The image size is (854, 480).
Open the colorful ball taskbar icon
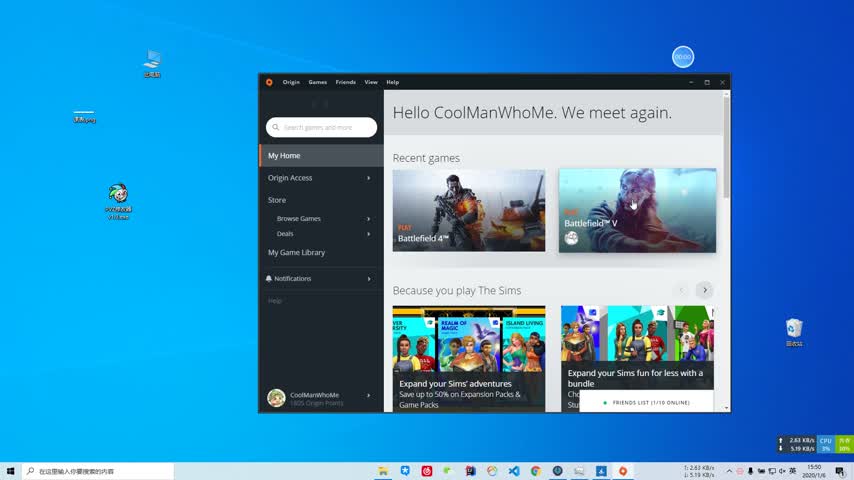[x=492, y=471]
